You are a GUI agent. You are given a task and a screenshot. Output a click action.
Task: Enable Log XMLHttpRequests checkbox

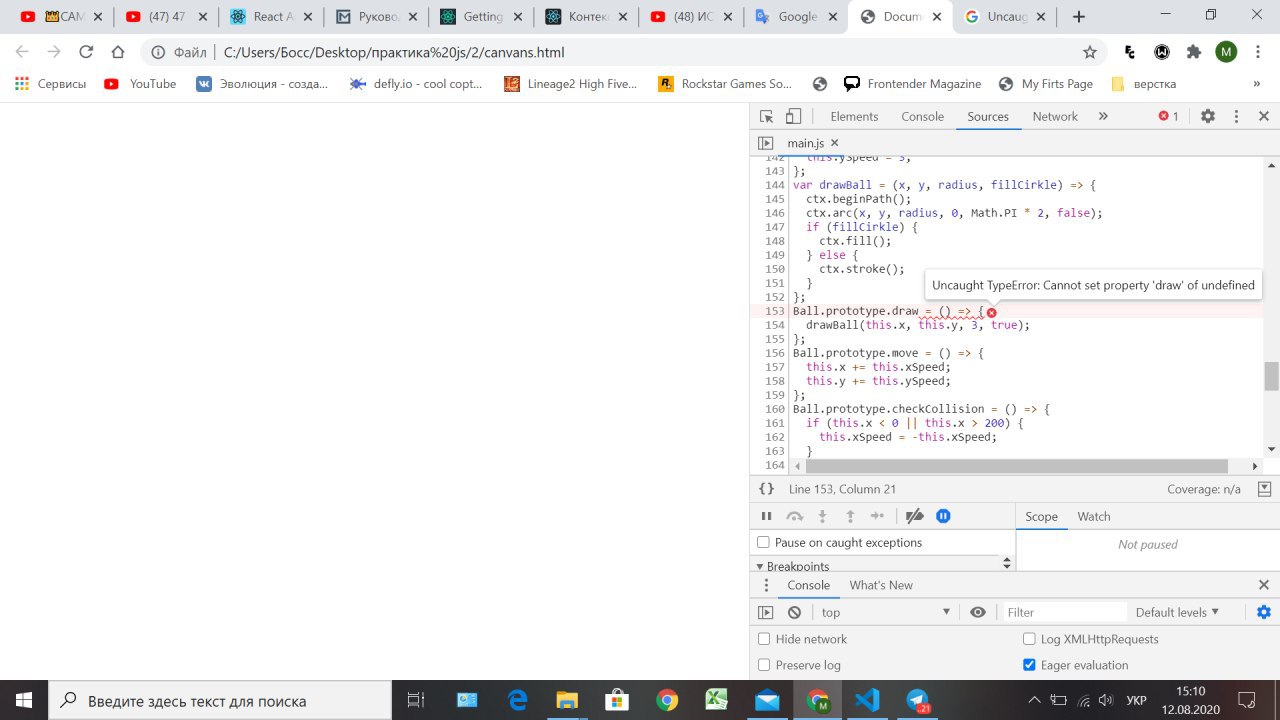(1029, 639)
